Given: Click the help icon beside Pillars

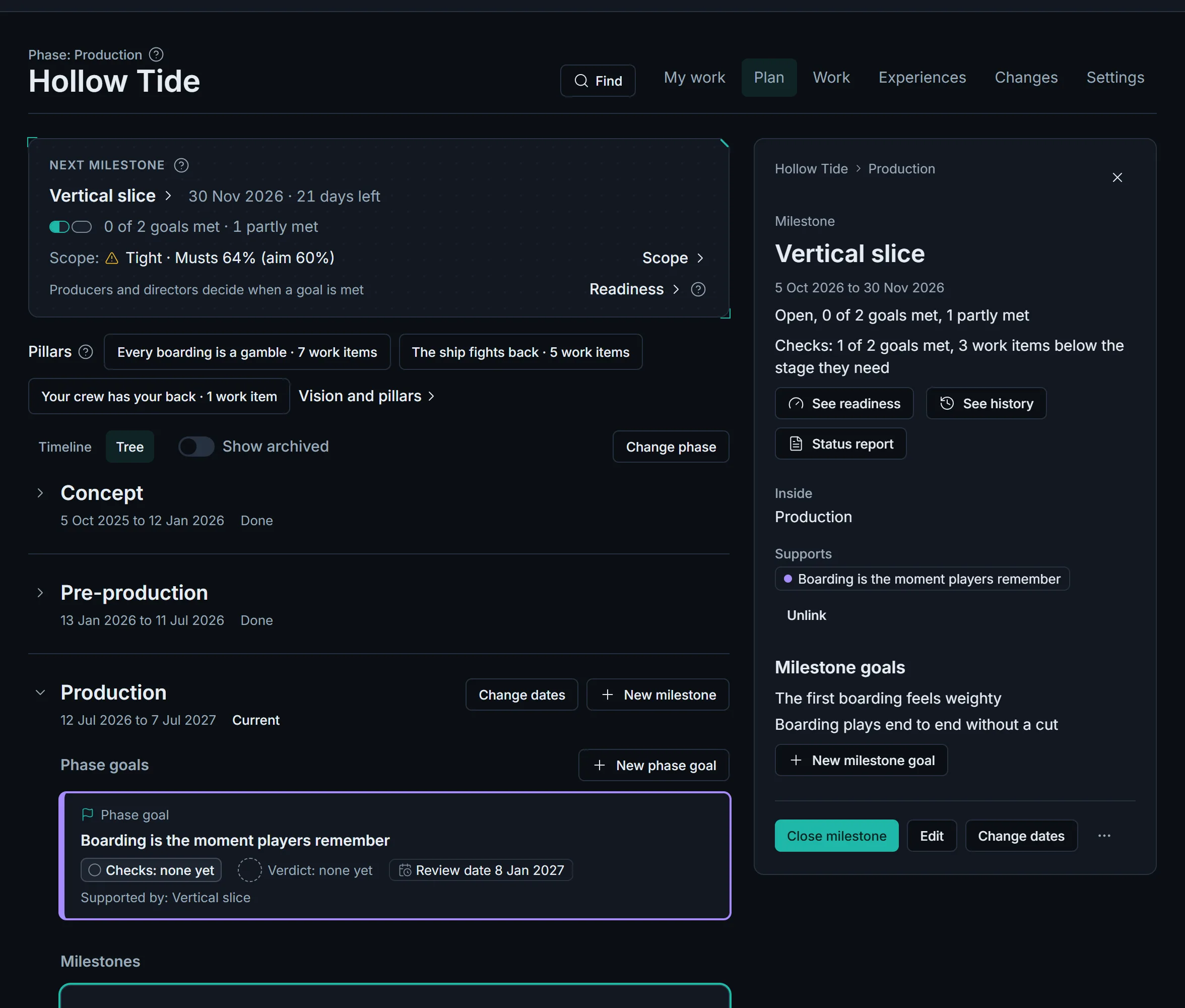Looking at the screenshot, I should (x=86, y=351).
